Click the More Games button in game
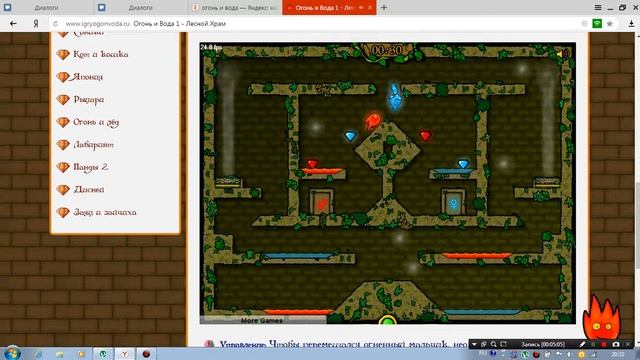 pos(262,320)
